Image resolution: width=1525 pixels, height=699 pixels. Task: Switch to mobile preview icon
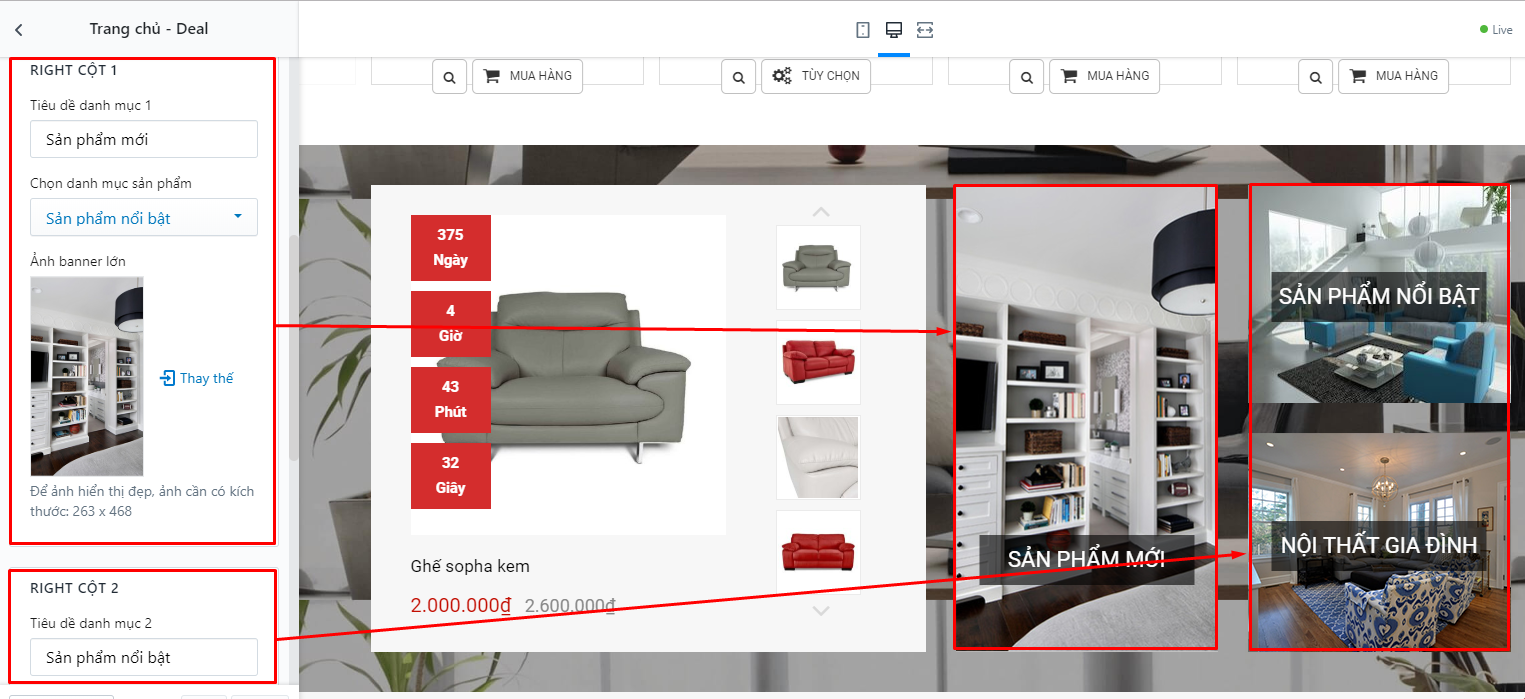[863, 30]
